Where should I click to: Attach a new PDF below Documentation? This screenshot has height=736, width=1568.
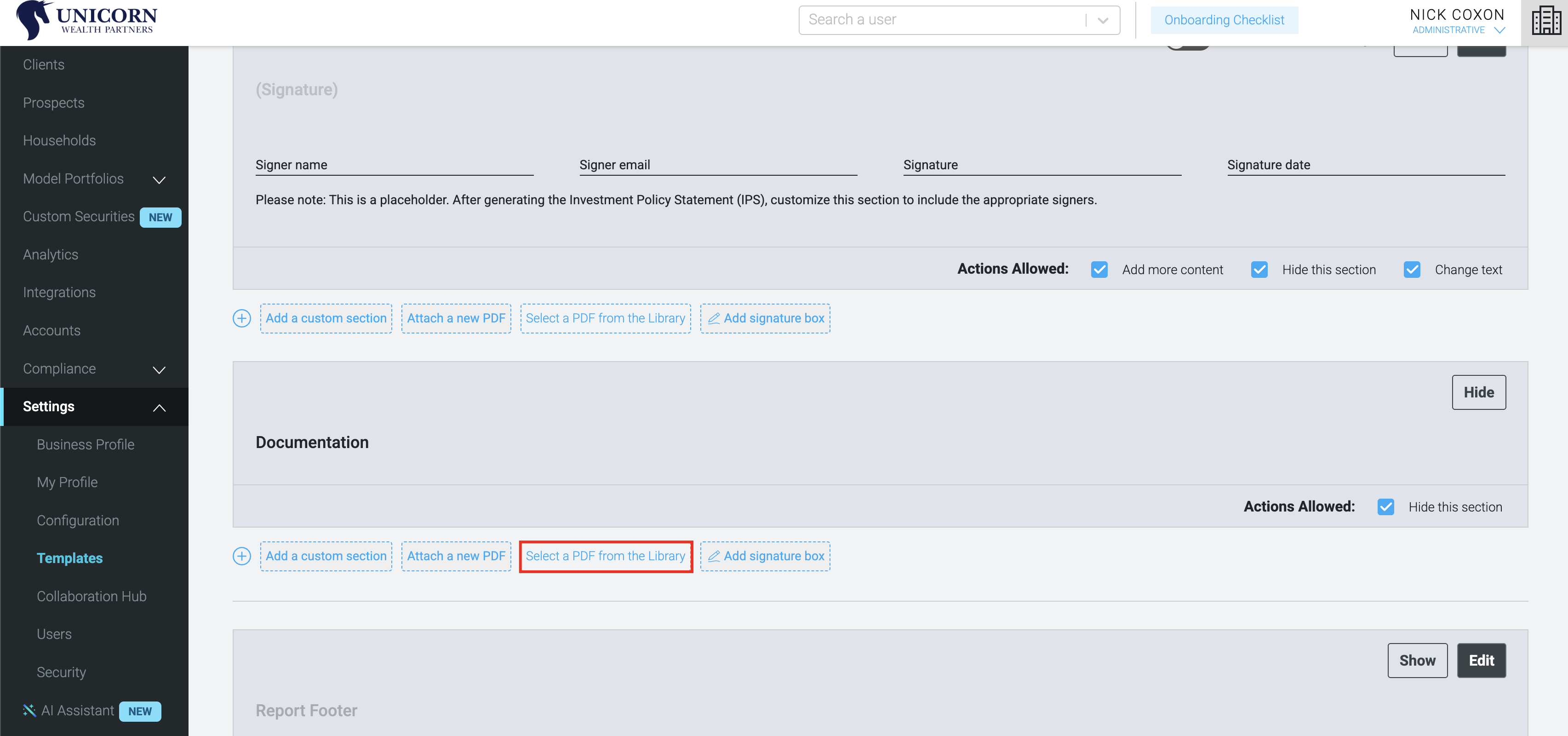pos(456,557)
